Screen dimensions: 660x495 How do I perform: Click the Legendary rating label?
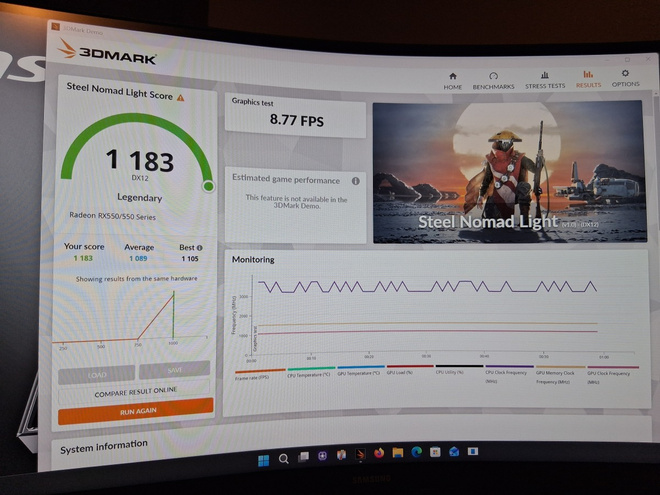[x=140, y=197]
